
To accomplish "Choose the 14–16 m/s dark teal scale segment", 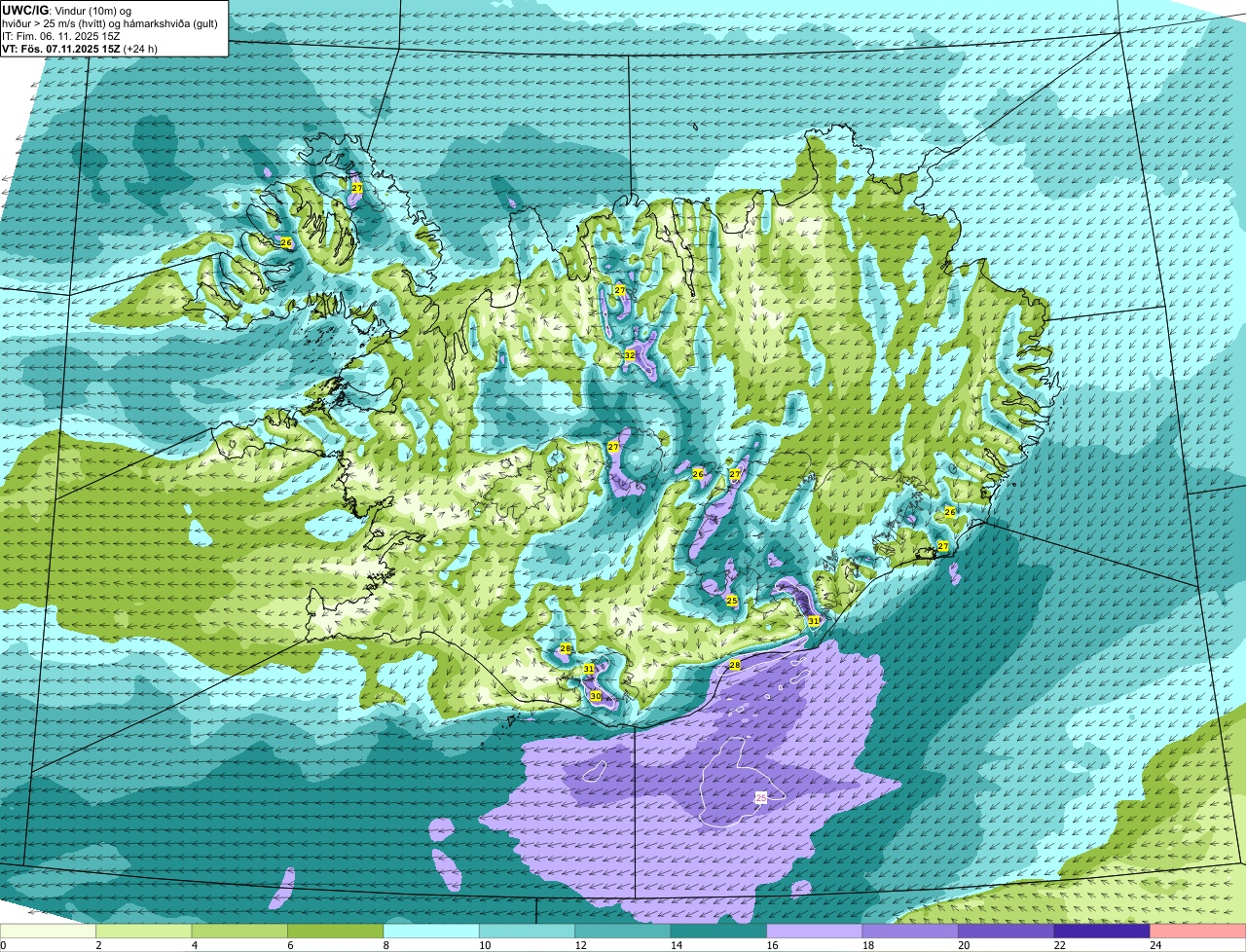I will click(x=719, y=932).
